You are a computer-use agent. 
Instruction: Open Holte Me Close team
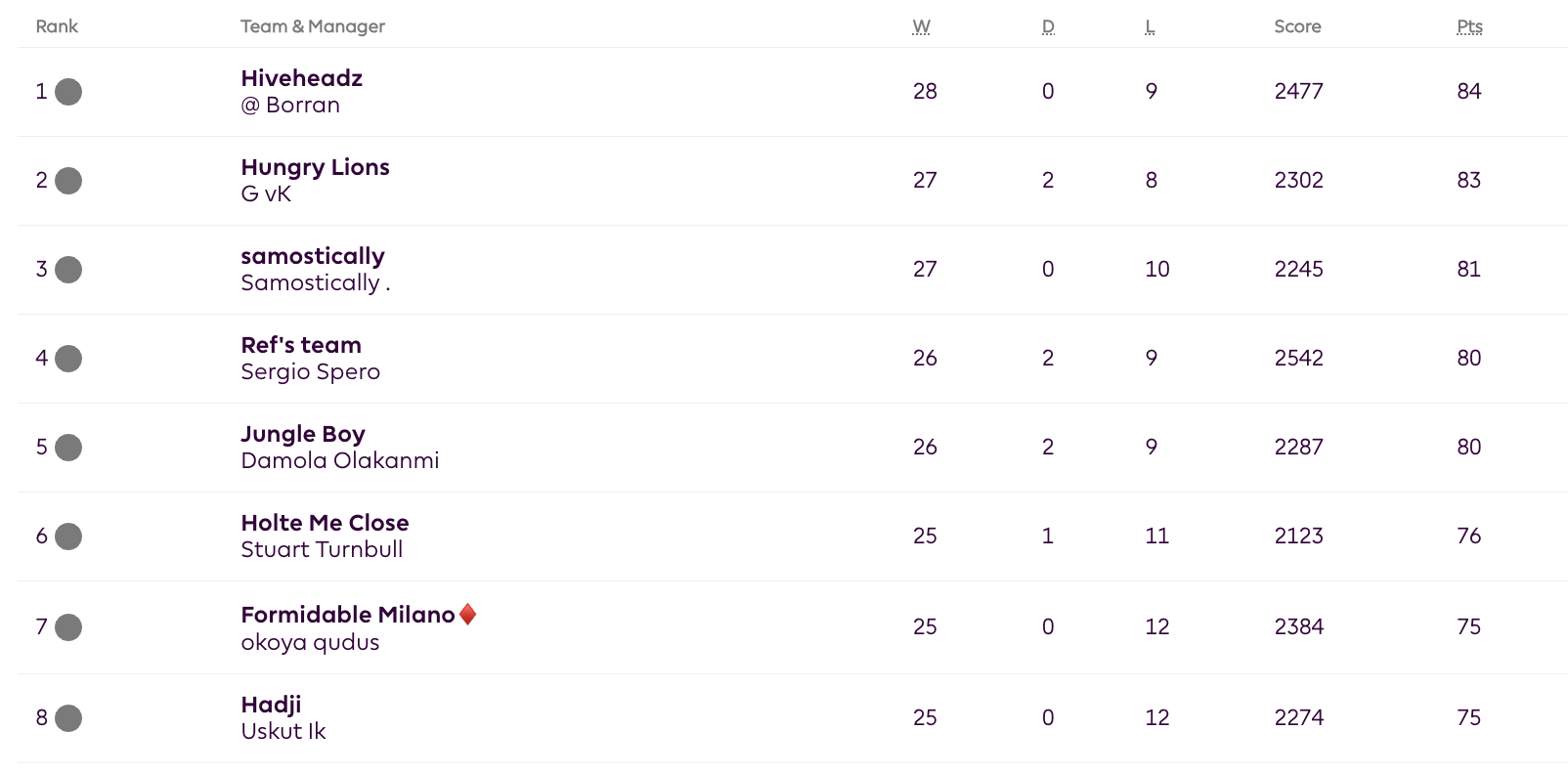[x=325, y=523]
